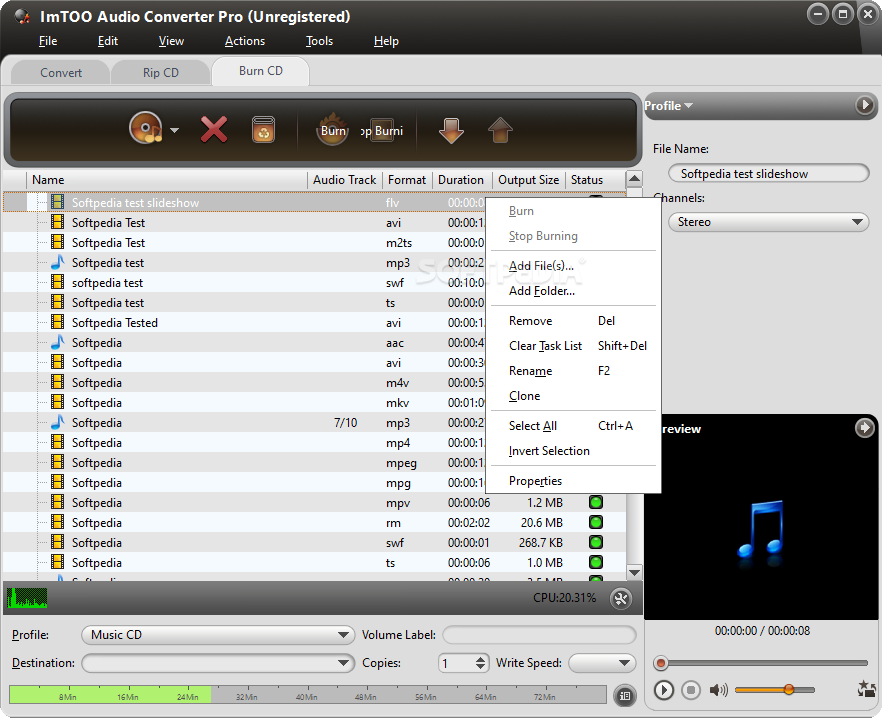
Task: Choose Rename in context menu
Action: point(573,371)
